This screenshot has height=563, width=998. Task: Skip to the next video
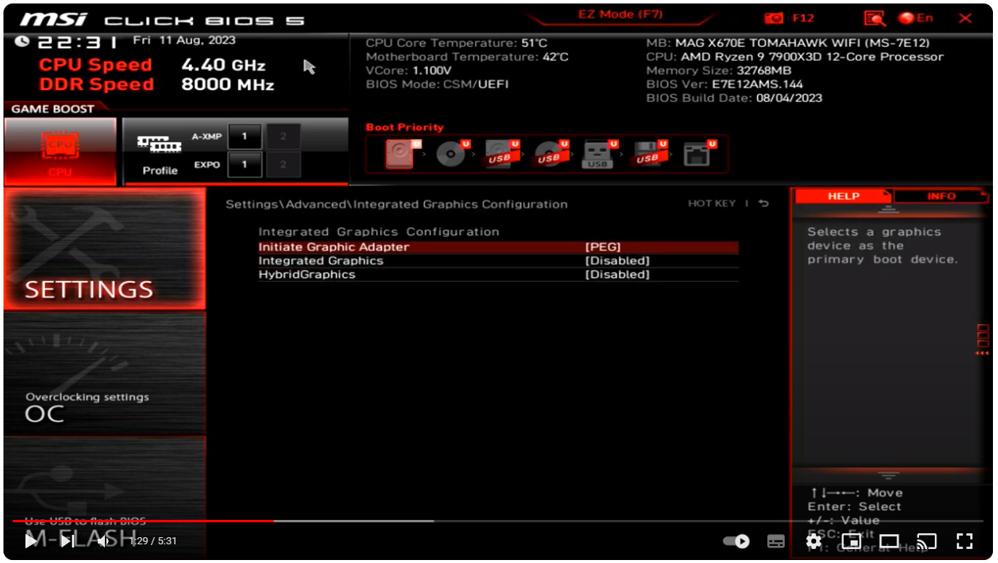pos(66,541)
